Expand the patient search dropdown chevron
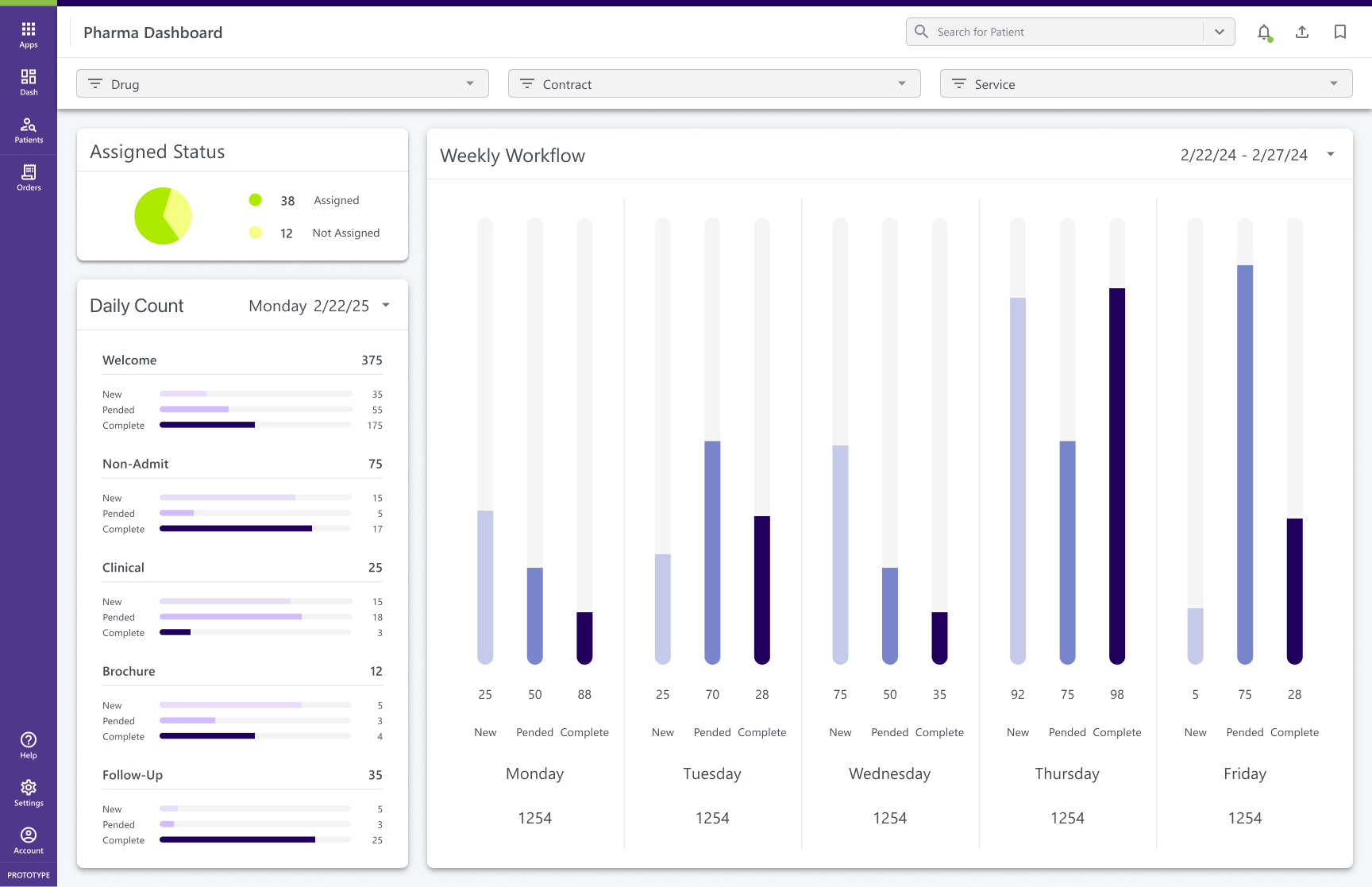The image size is (1372, 887). 1220,33
